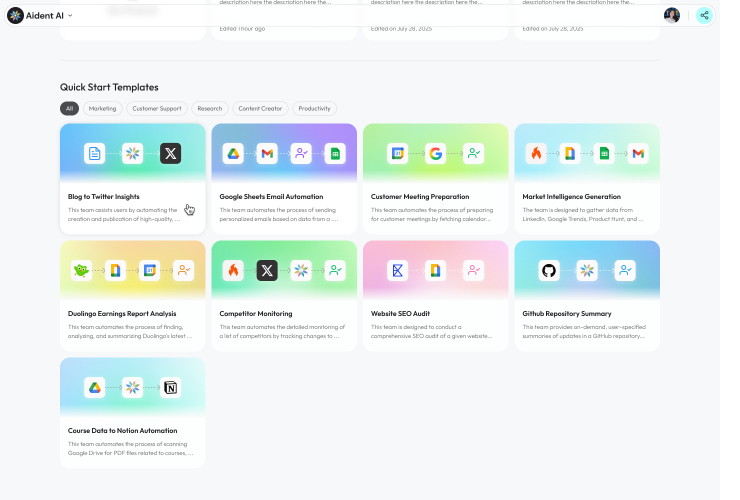Image resolution: width=740 pixels, height=500 pixels.
Task: Click the GitHub icon in Github Repository card
Action: tap(549, 271)
